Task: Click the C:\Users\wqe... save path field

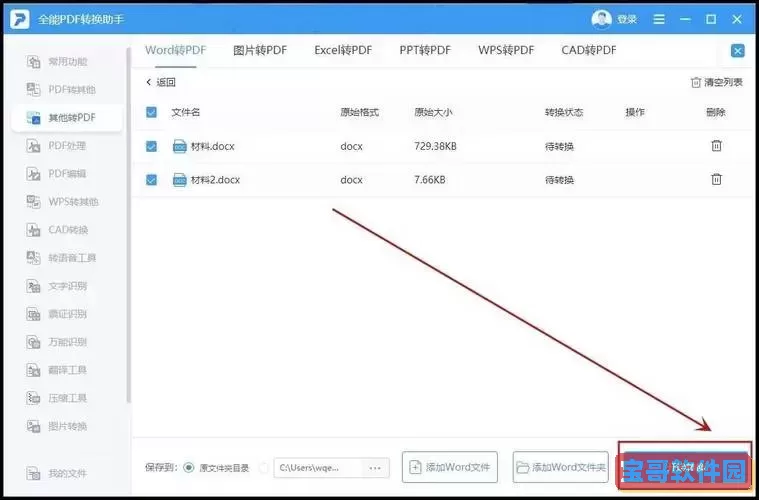Action: coord(318,468)
